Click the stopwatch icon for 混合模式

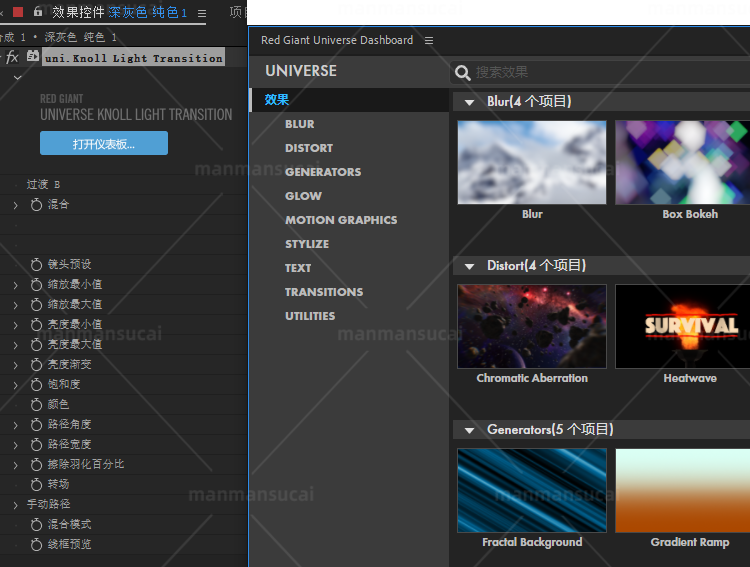coord(36,525)
